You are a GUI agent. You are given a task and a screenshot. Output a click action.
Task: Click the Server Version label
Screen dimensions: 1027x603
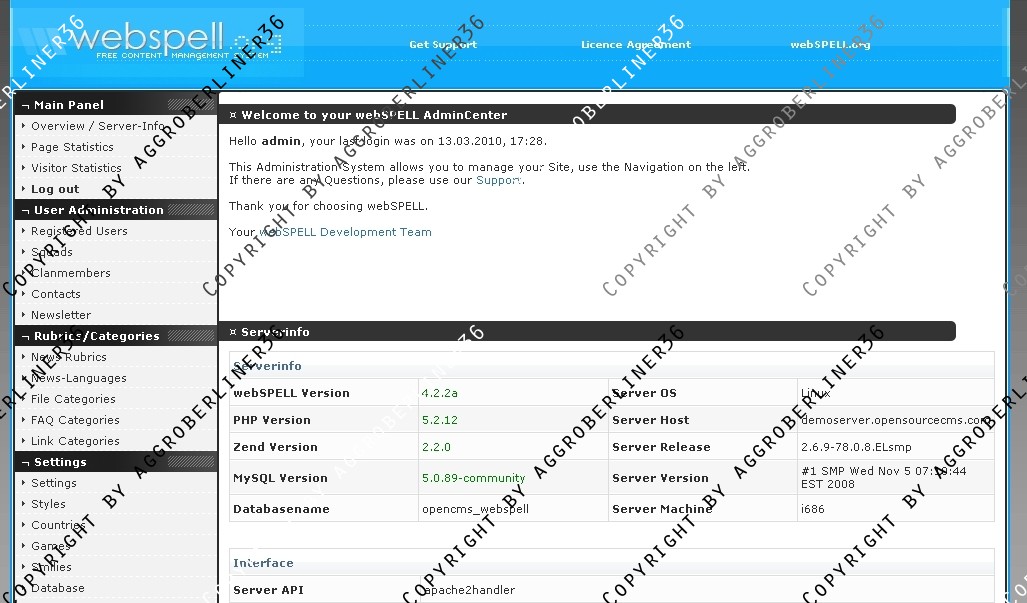pyautogui.click(x=660, y=478)
